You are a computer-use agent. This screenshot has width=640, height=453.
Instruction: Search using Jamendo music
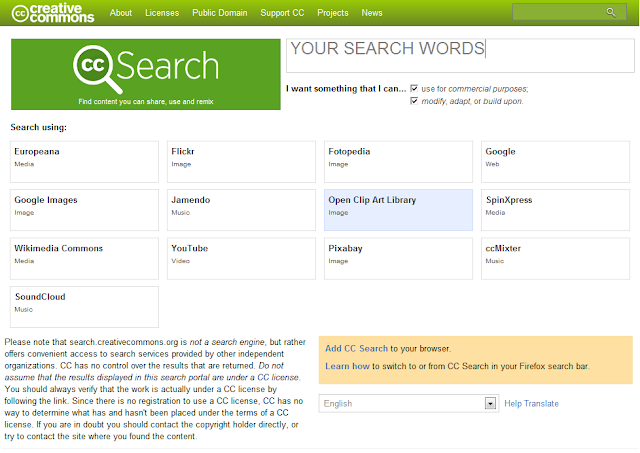pyautogui.click(x=241, y=210)
